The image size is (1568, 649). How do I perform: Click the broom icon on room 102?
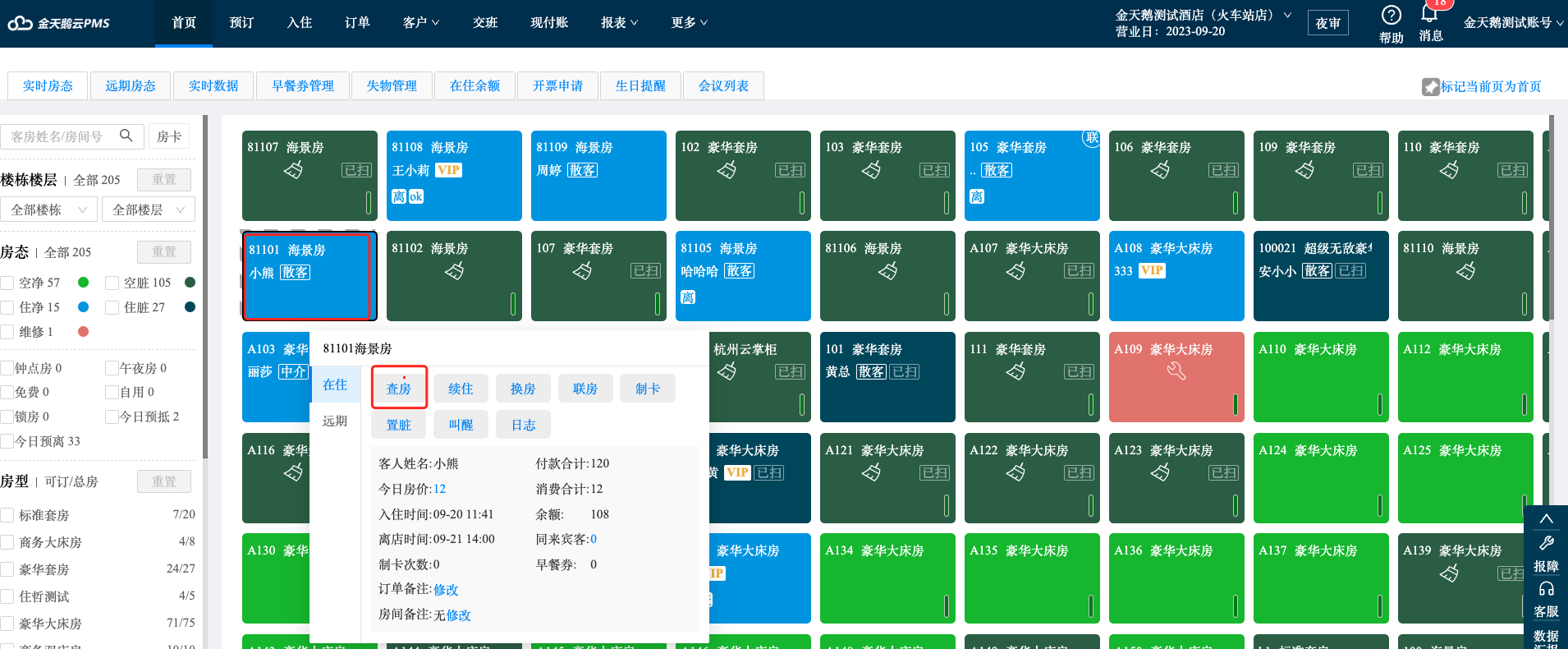(x=727, y=170)
